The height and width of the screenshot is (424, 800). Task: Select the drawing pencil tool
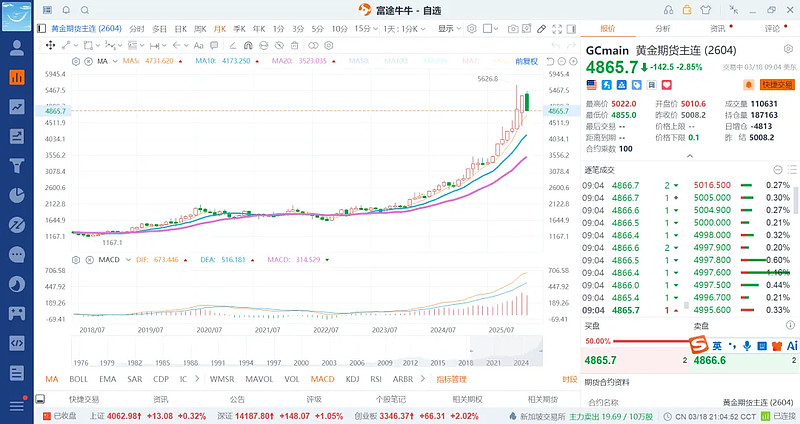pos(541,29)
